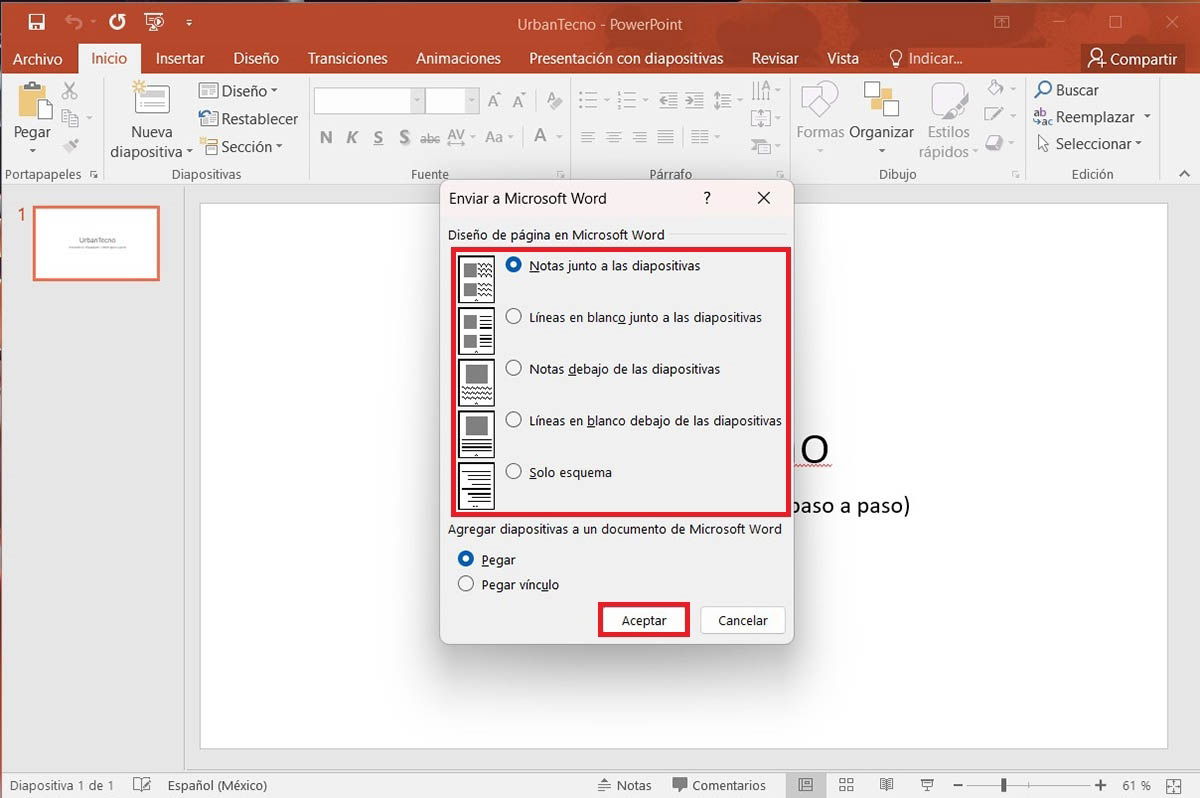Image resolution: width=1200 pixels, height=798 pixels.
Task: Open Comentarios from the status bar
Action: 719,785
